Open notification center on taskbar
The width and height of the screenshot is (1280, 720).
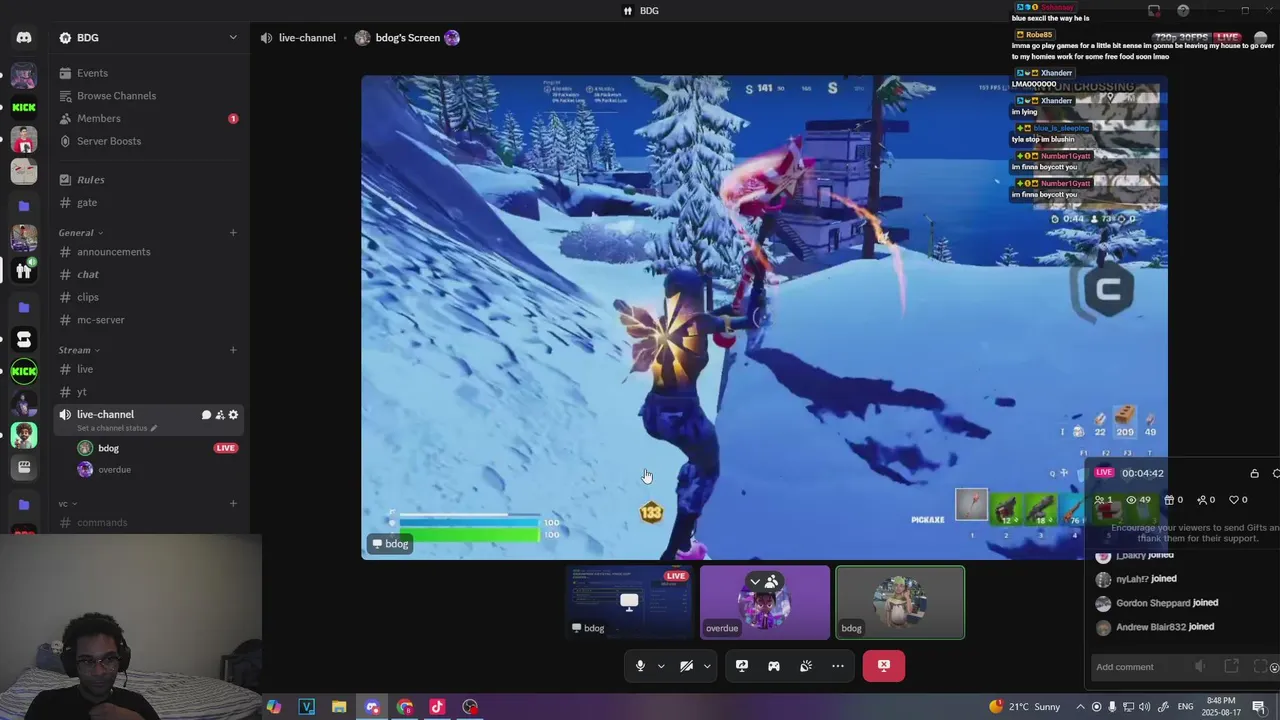[x=1258, y=707]
